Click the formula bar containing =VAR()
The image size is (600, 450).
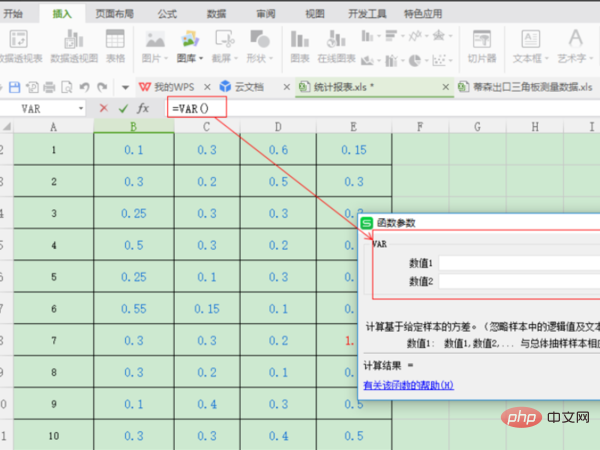point(383,108)
